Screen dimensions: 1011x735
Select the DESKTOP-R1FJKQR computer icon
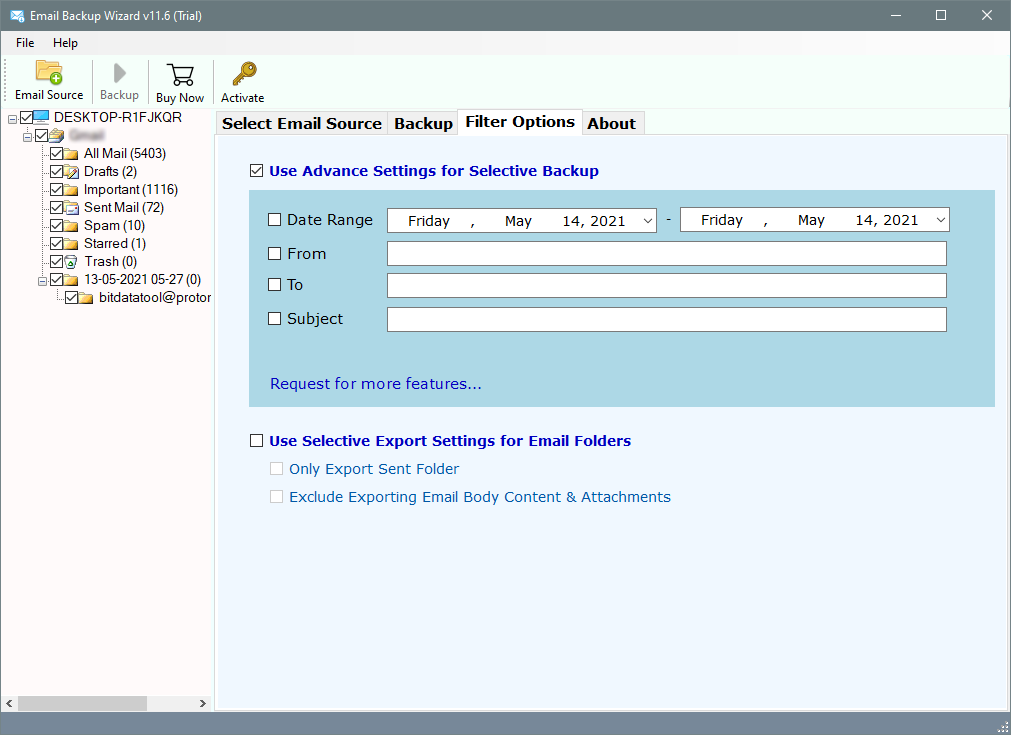tap(42, 118)
